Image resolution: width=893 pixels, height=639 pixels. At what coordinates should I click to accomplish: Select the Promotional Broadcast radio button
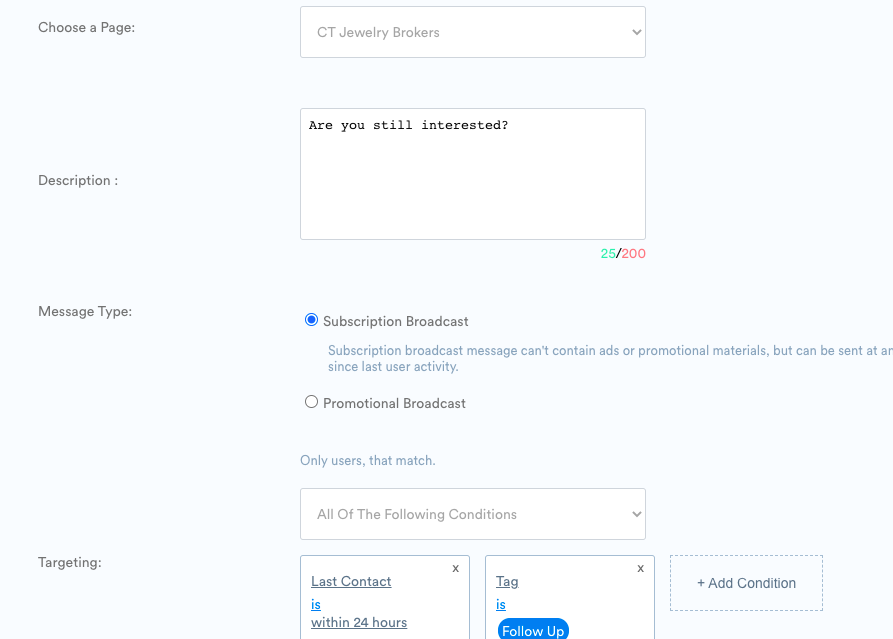[311, 402]
